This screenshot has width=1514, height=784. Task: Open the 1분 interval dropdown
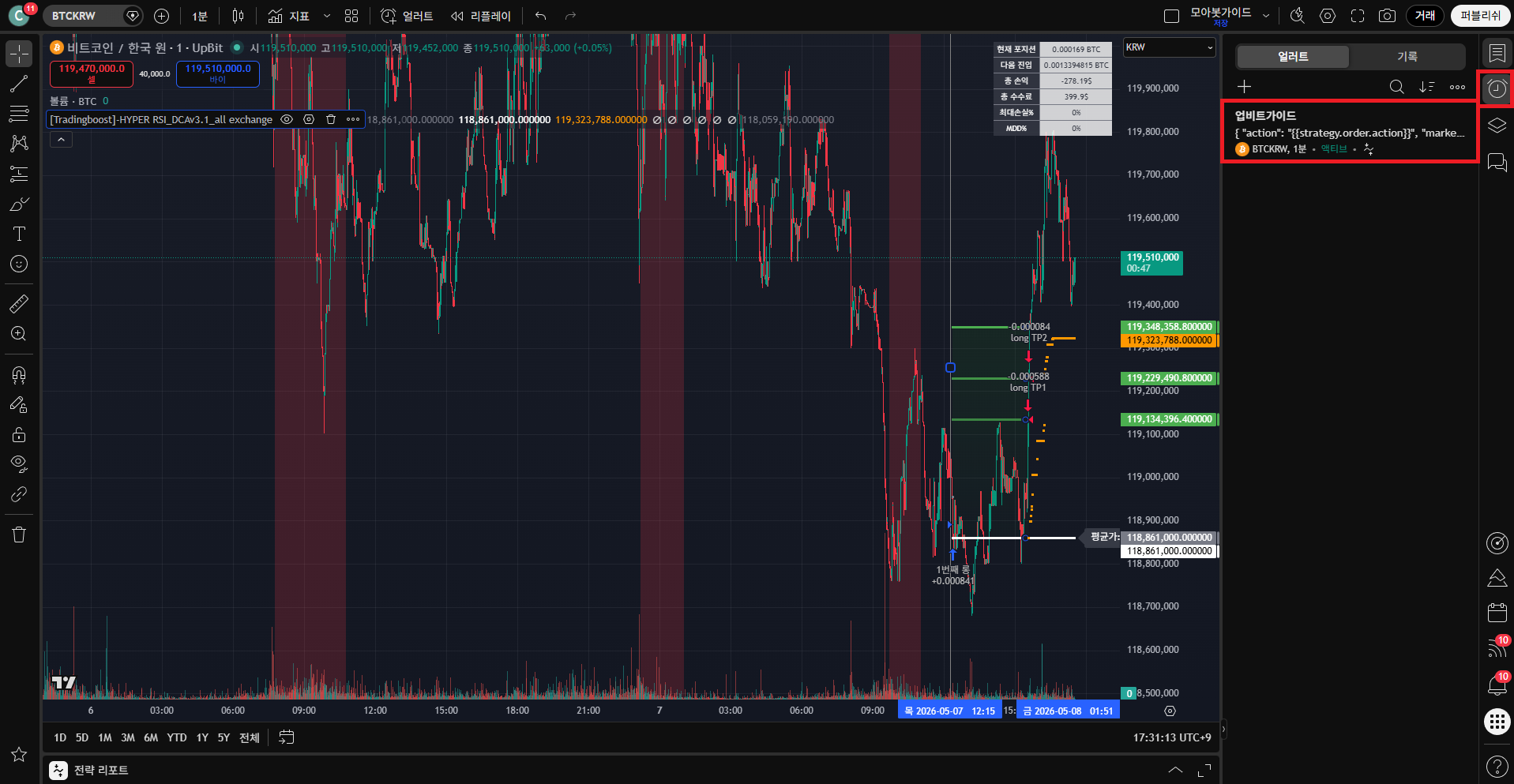pyautogui.click(x=200, y=16)
